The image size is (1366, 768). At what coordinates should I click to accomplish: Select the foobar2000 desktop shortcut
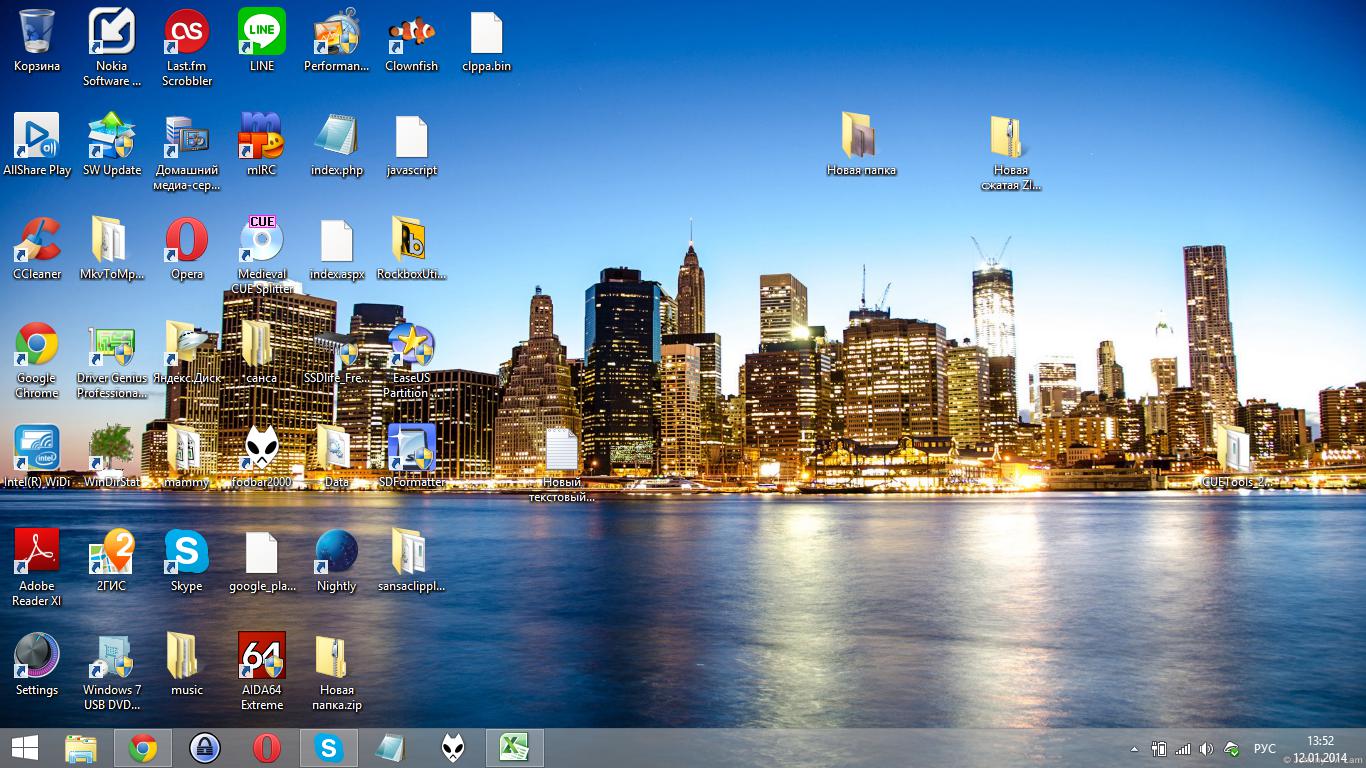tap(261, 451)
